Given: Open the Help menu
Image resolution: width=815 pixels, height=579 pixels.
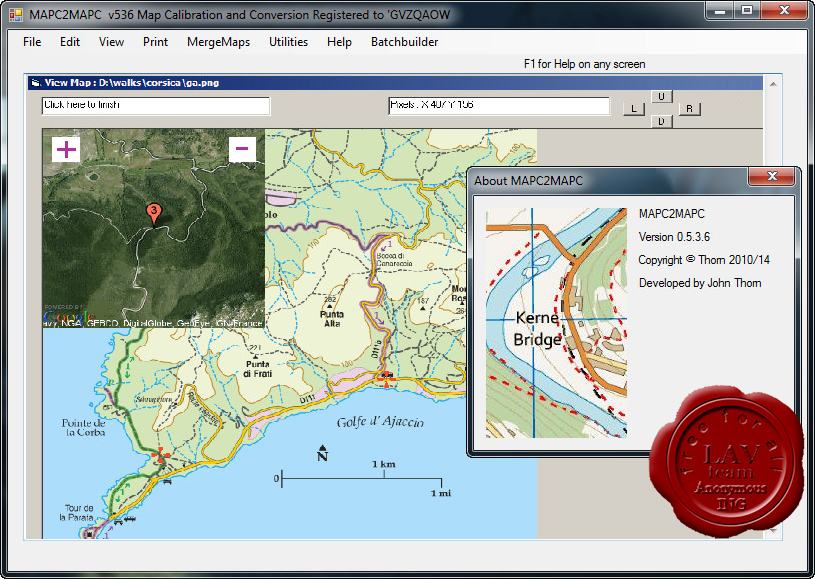Looking at the screenshot, I should tap(339, 42).
